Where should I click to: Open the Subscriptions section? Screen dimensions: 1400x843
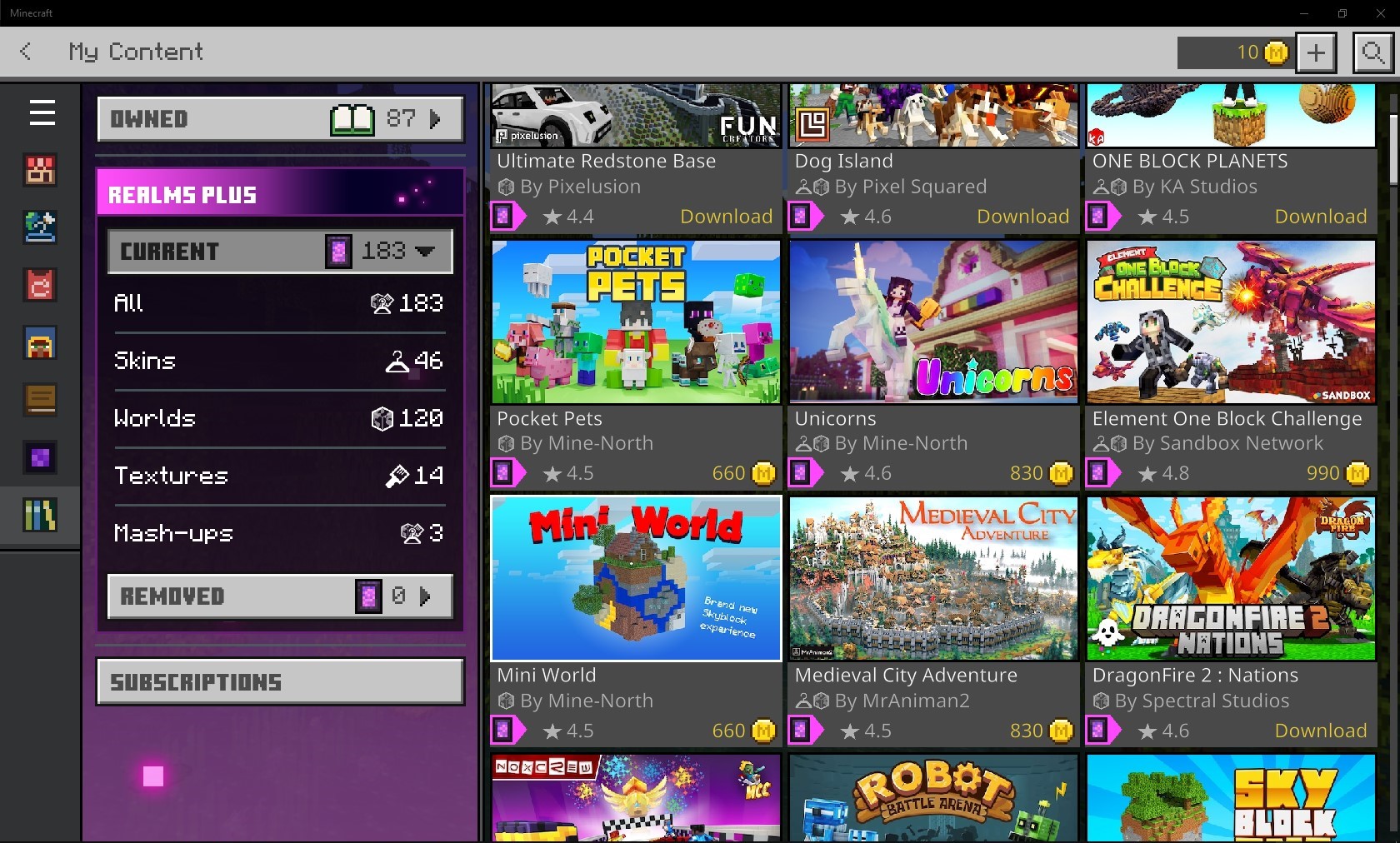click(280, 681)
